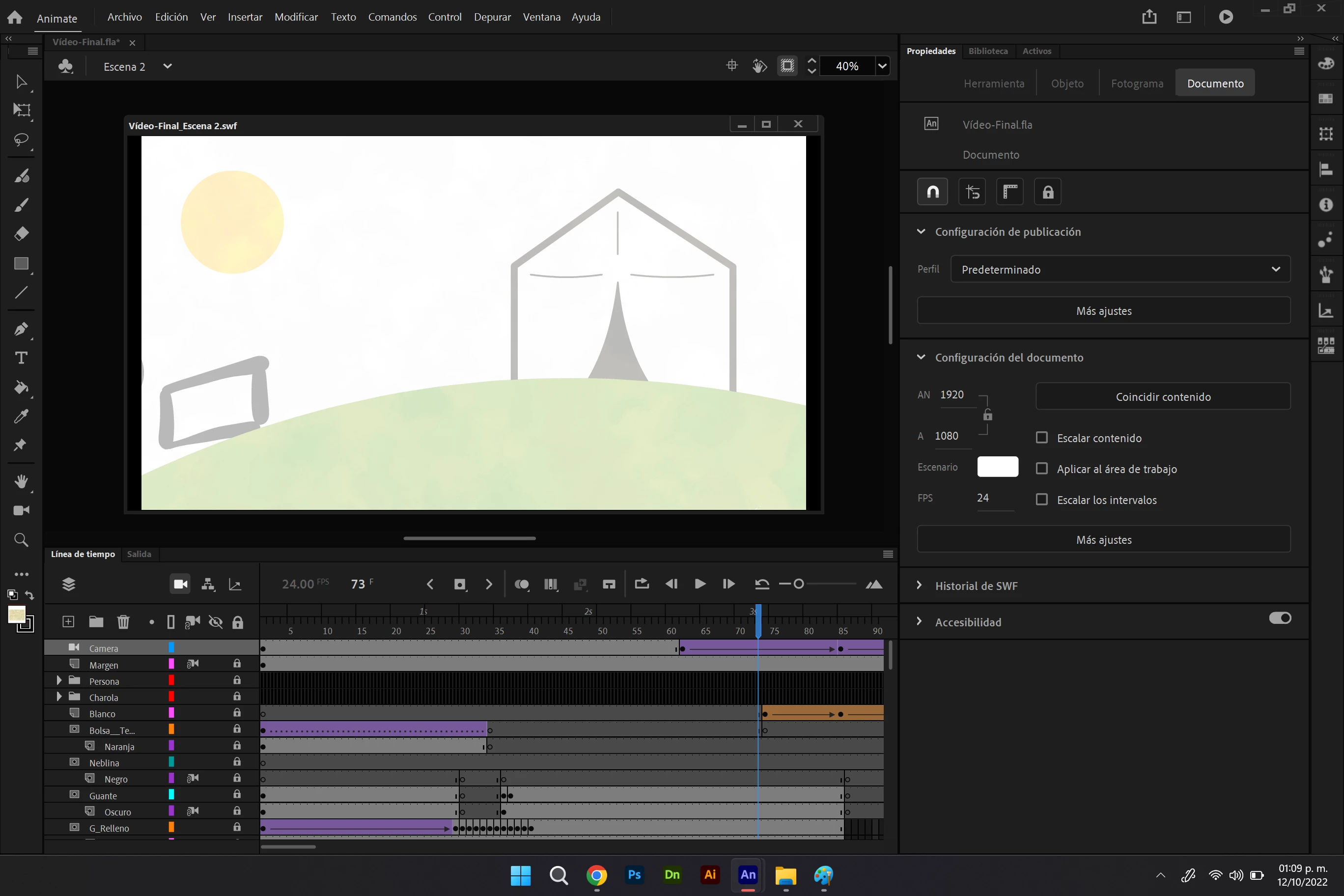This screenshot has height=896, width=1344.
Task: Click the Coincidir contenido button
Action: click(1162, 396)
